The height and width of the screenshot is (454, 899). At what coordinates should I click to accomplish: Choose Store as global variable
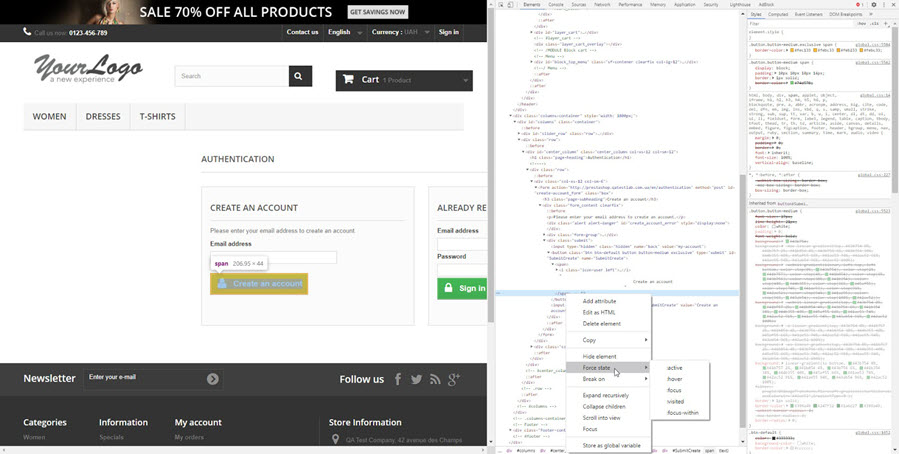click(x=608, y=445)
